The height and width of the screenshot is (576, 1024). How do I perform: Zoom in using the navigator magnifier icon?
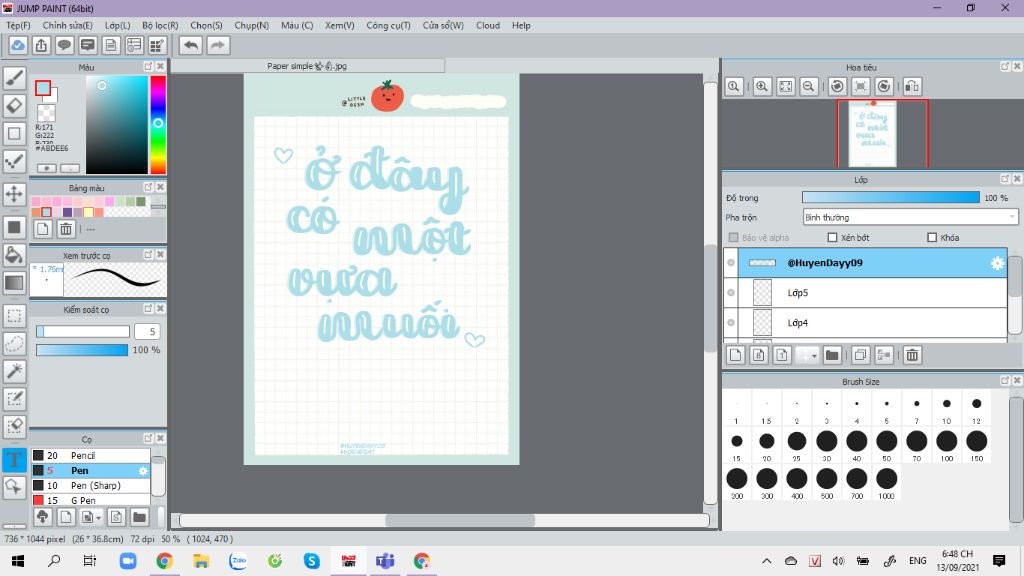click(x=762, y=87)
